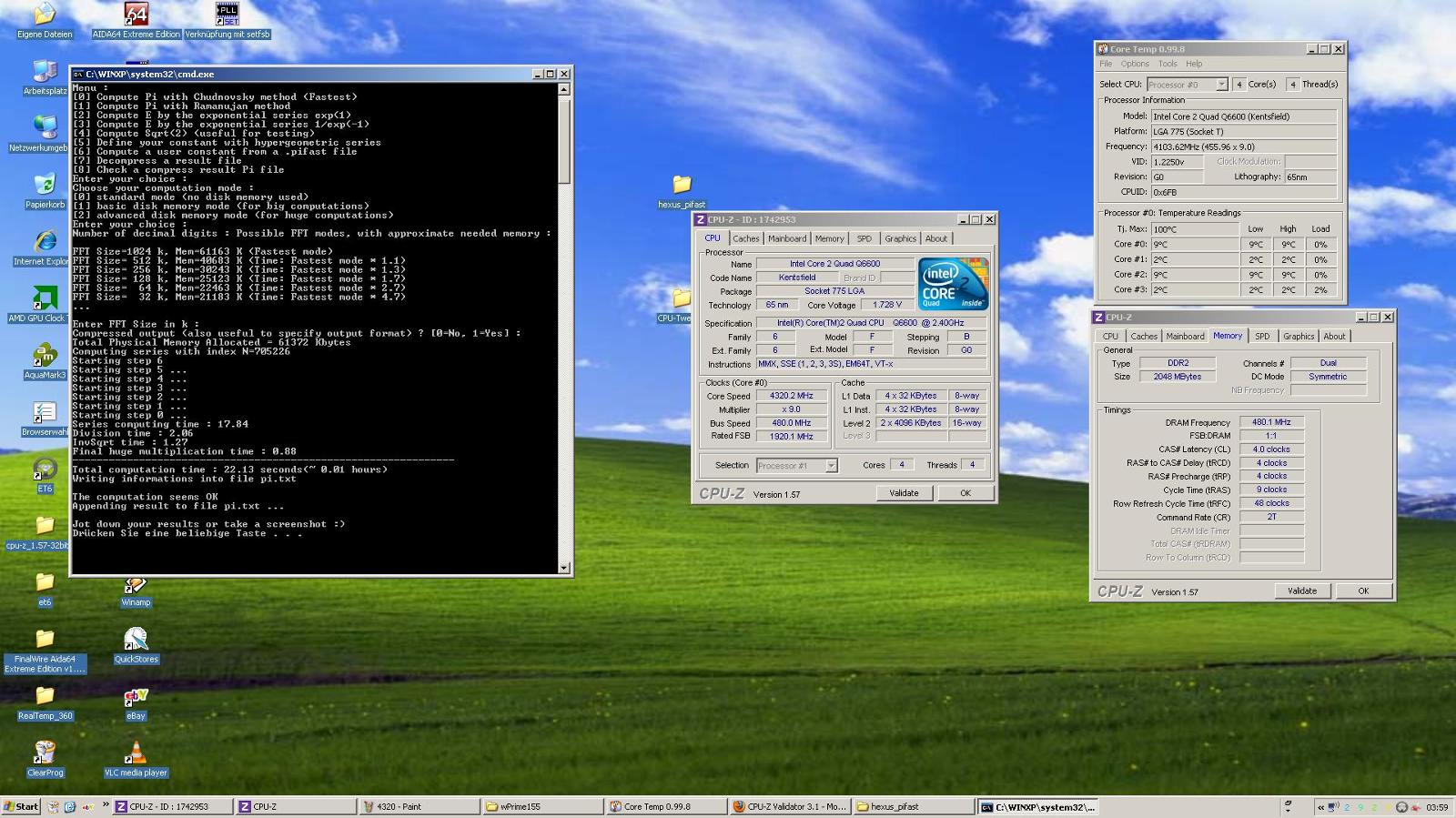Launch the eBay desktop shortcut
1456x818 pixels.
point(136,696)
